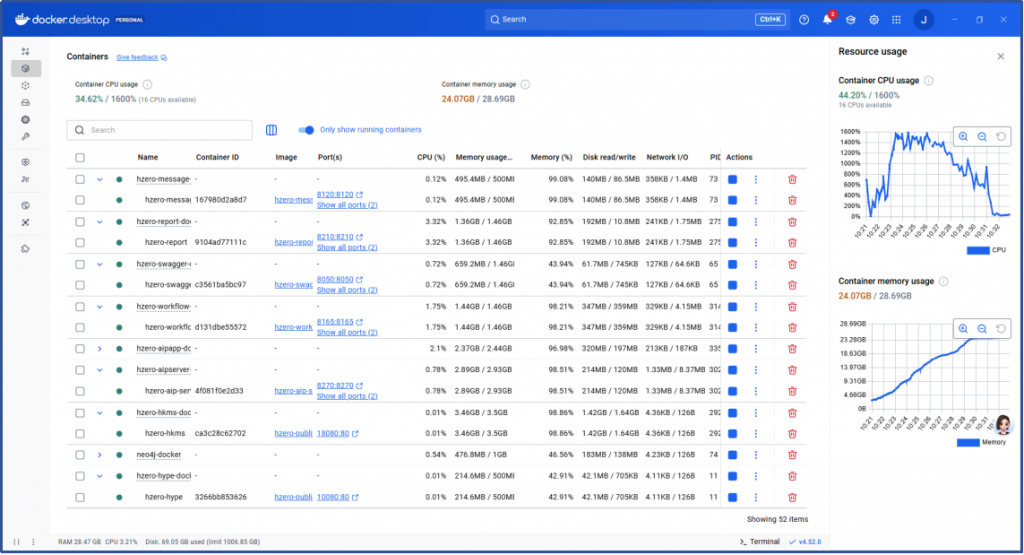The height and width of the screenshot is (555, 1024).
Task: Click the Give feedback link
Action: (139, 58)
